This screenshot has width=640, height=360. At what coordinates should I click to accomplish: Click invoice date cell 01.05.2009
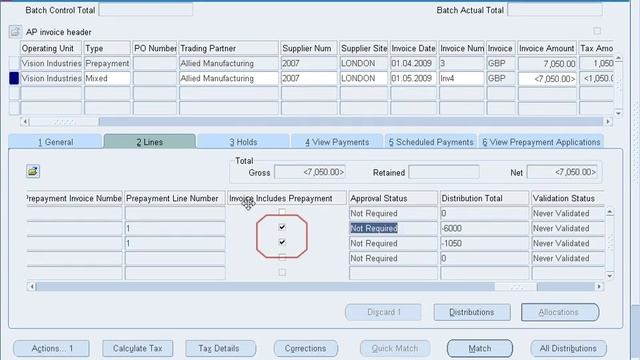(413, 78)
